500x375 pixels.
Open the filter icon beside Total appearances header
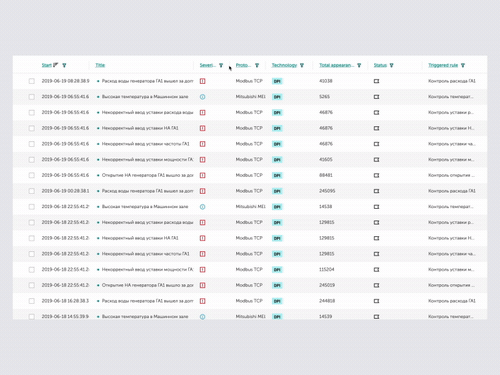[359, 65]
